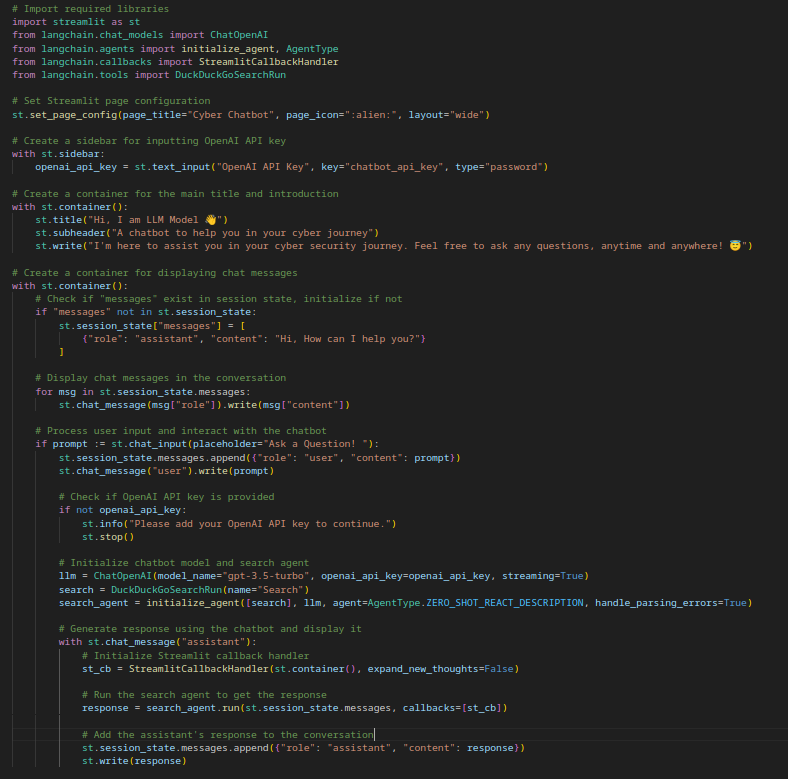Click the "text_input" method name
This screenshot has width=788, height=779.
pos(181,167)
